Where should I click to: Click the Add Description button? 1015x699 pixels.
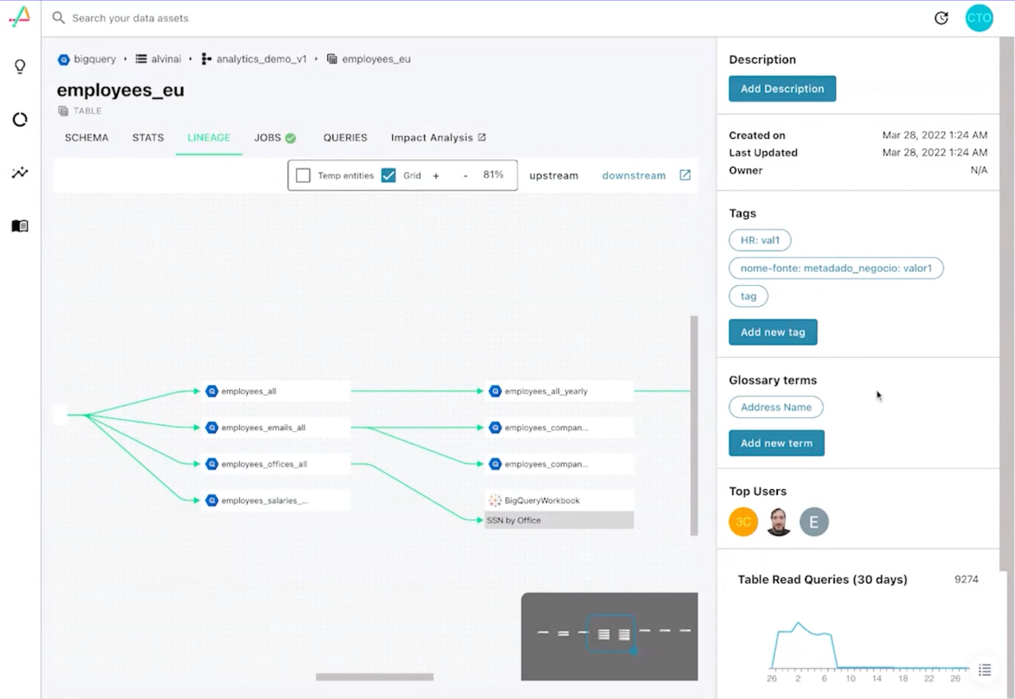782,89
